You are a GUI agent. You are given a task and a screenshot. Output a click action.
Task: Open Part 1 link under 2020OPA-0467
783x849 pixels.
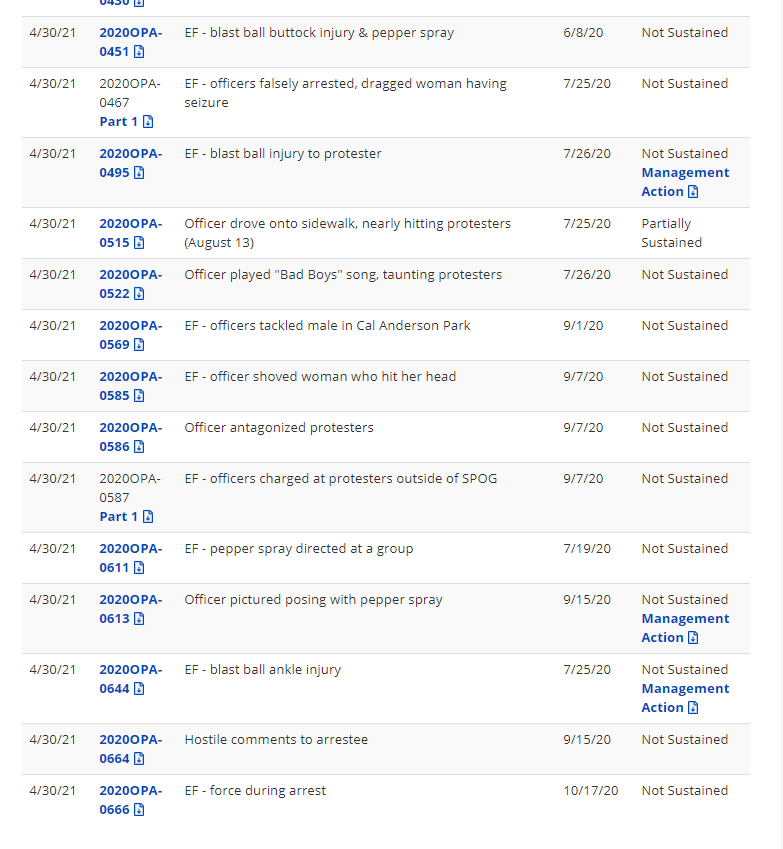119,122
